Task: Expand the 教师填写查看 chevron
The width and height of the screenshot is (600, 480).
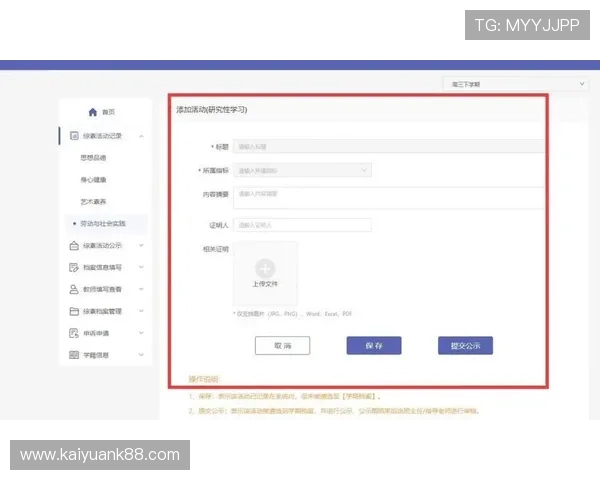Action: [141, 289]
